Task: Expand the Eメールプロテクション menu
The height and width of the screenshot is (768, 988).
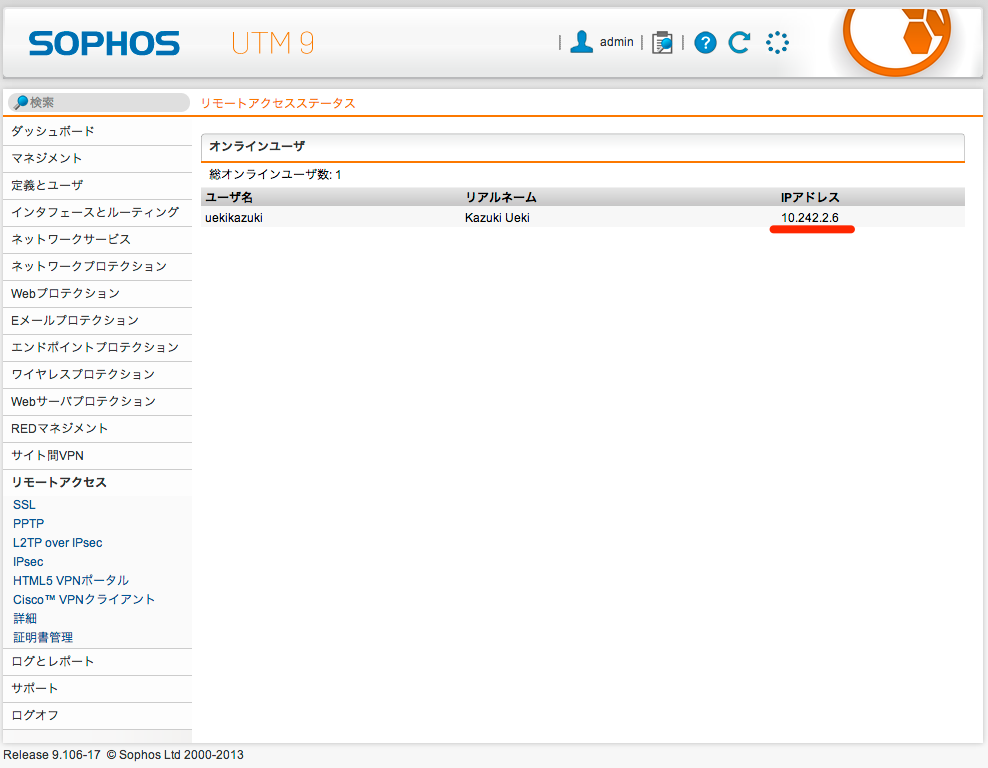Action: pos(98,321)
